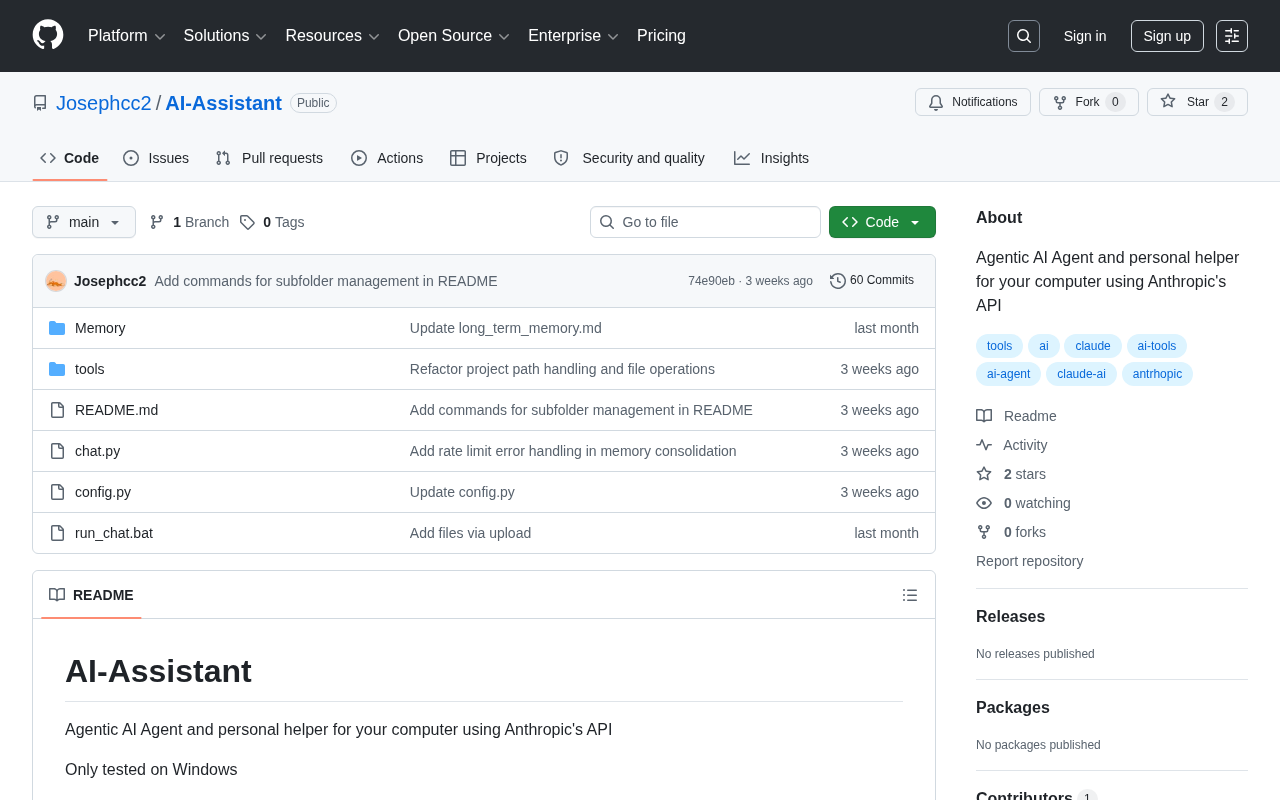The height and width of the screenshot is (800, 1280).
Task: Open the README.md file link
Action: [x=117, y=410]
